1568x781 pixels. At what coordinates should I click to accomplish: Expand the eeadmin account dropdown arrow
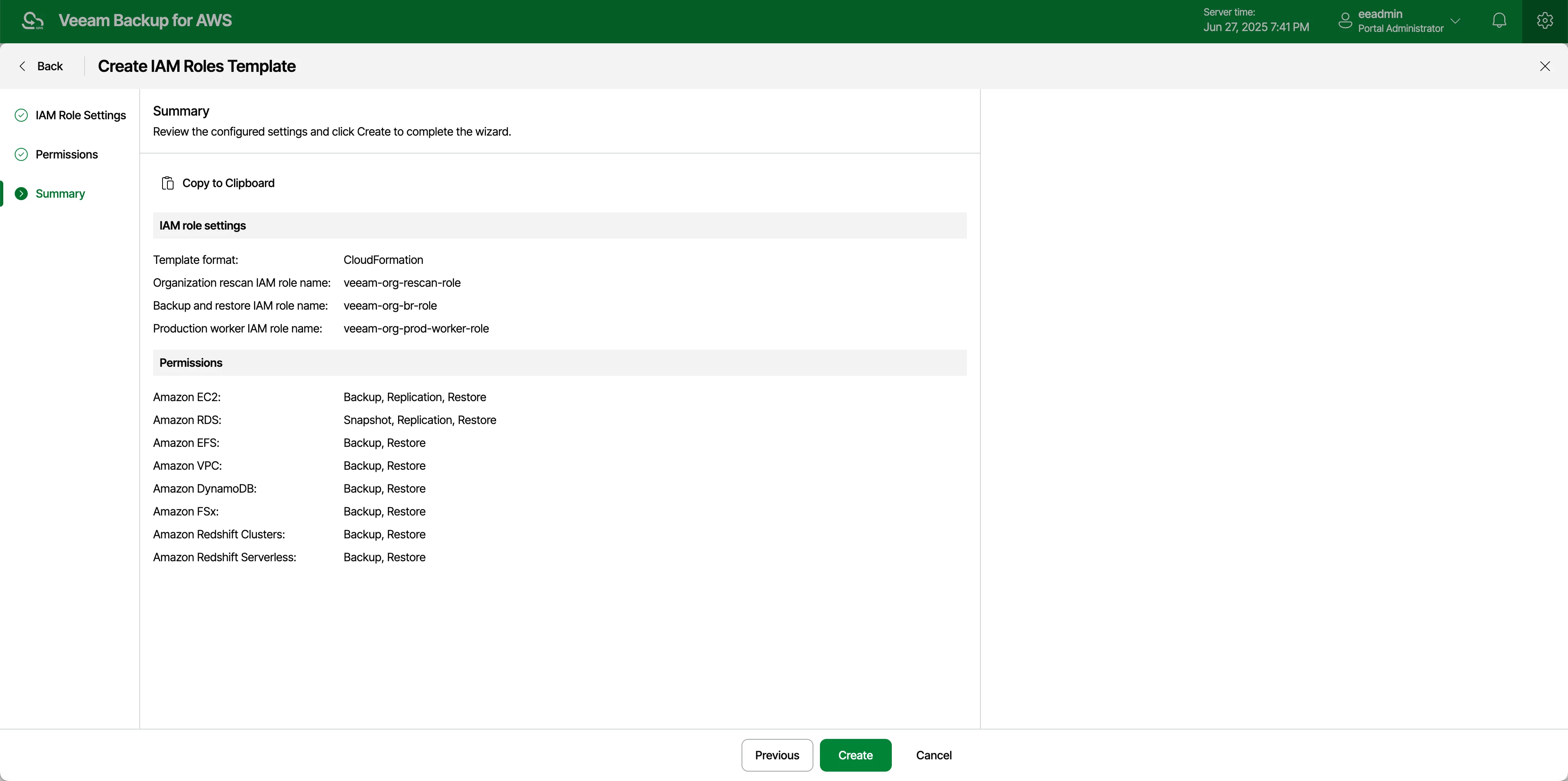coord(1455,21)
